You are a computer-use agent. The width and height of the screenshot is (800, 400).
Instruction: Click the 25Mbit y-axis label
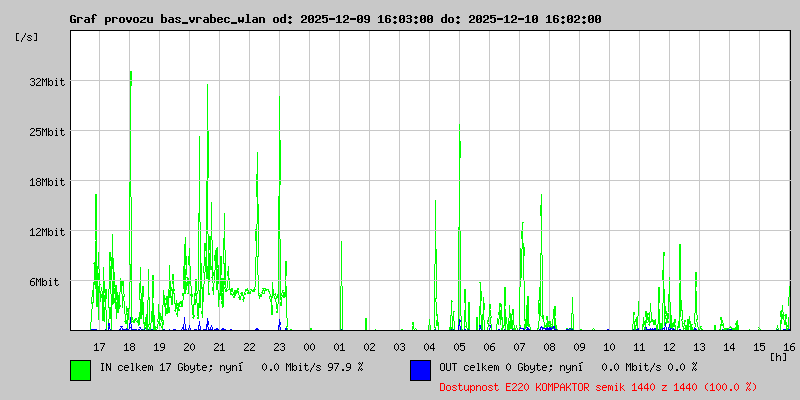[x=47, y=132]
